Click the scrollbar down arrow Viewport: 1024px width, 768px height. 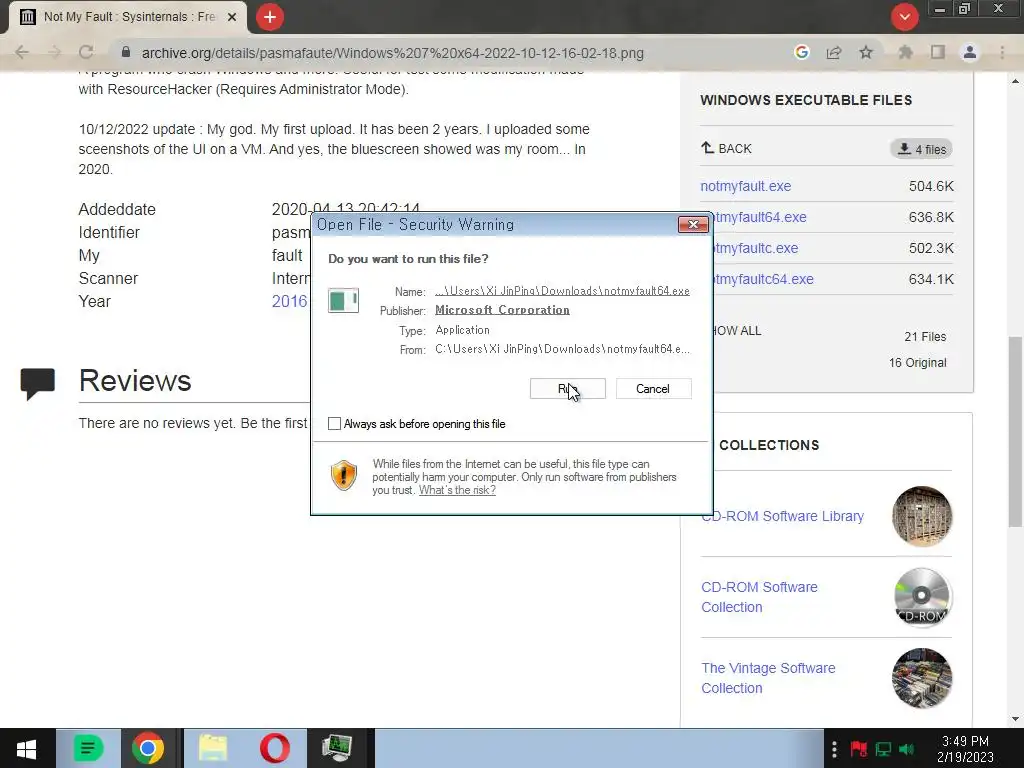pyautogui.click(x=1016, y=719)
